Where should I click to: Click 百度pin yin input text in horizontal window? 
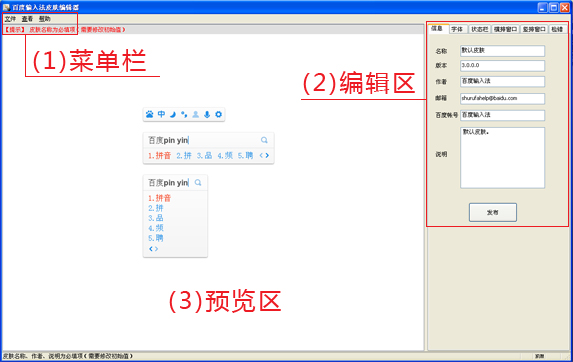coord(168,140)
